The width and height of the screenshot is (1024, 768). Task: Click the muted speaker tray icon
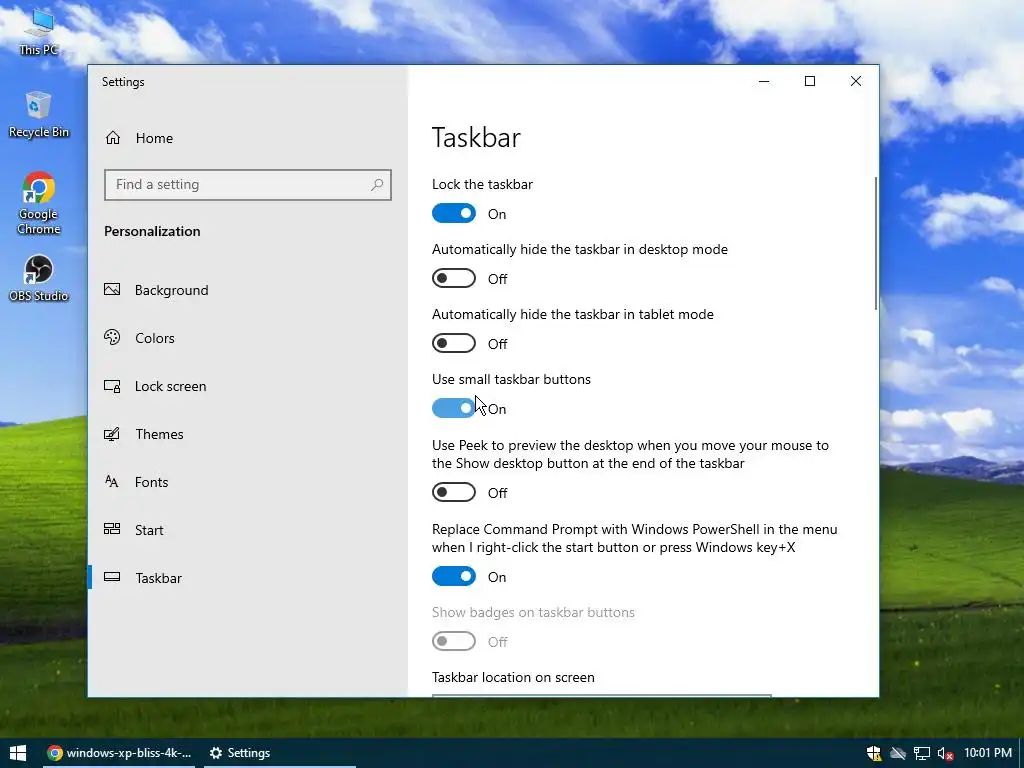tap(945, 753)
